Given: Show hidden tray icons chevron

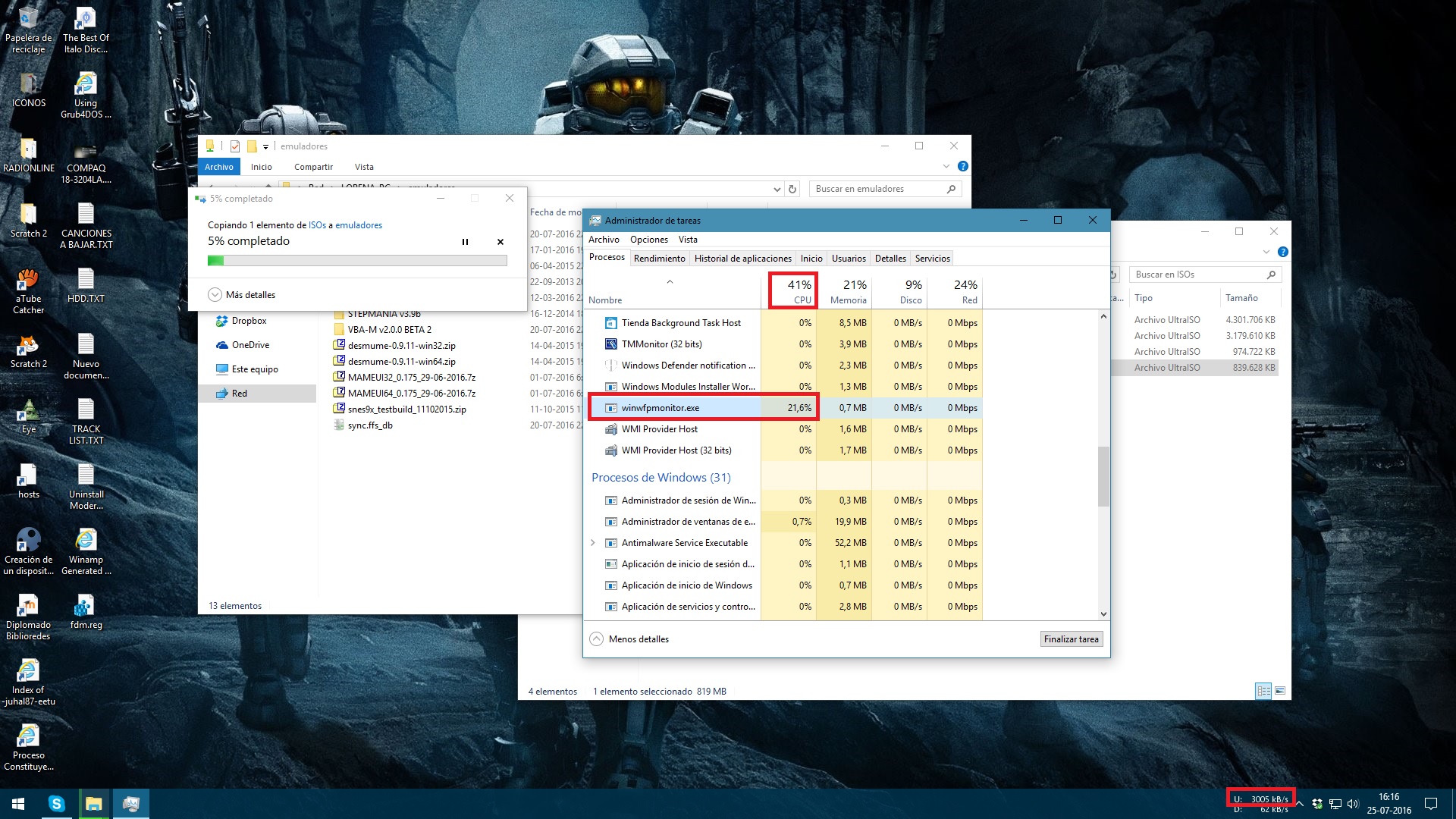Looking at the screenshot, I should [x=1300, y=804].
